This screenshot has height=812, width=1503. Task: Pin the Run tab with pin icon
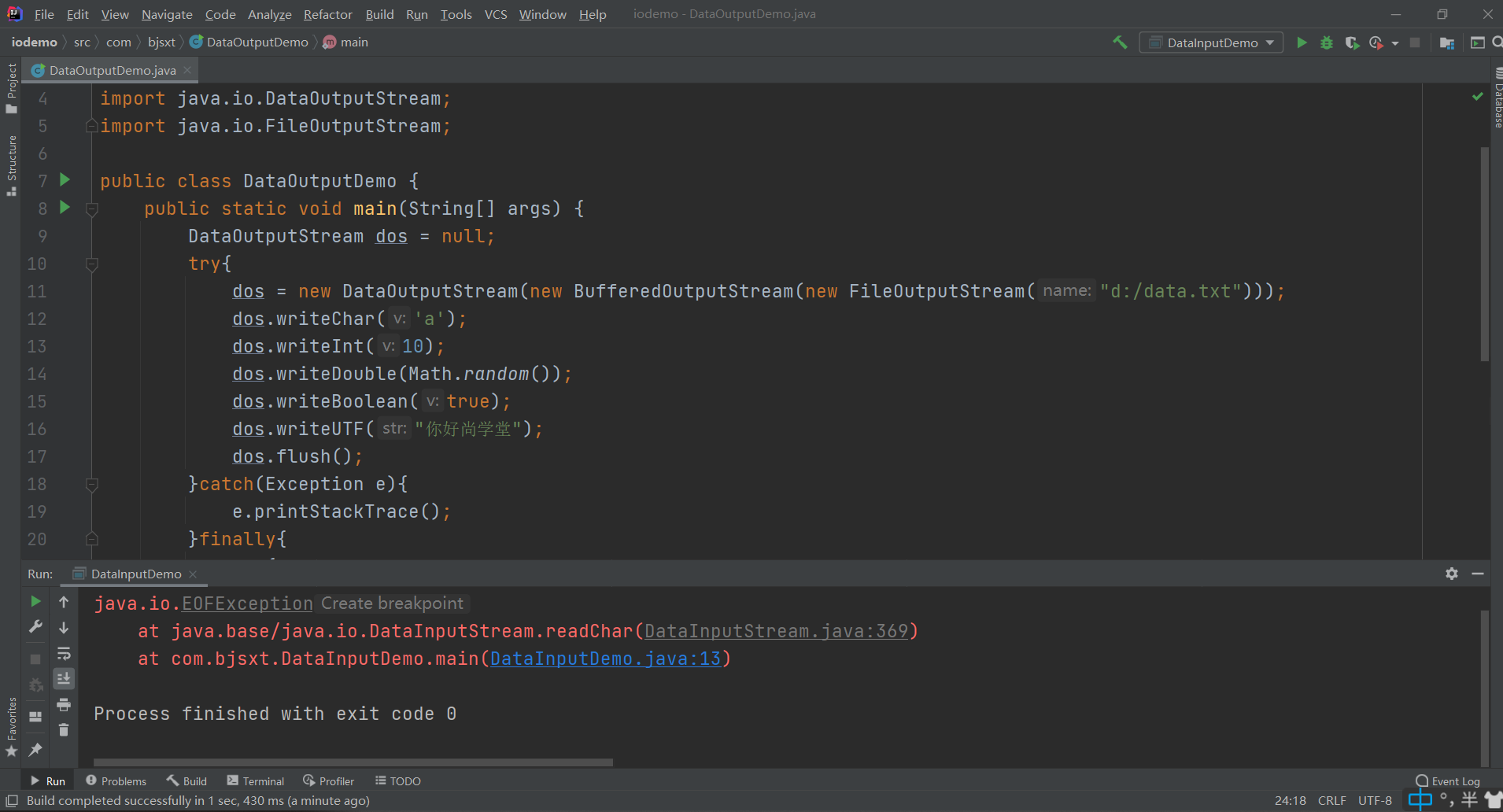[35, 750]
